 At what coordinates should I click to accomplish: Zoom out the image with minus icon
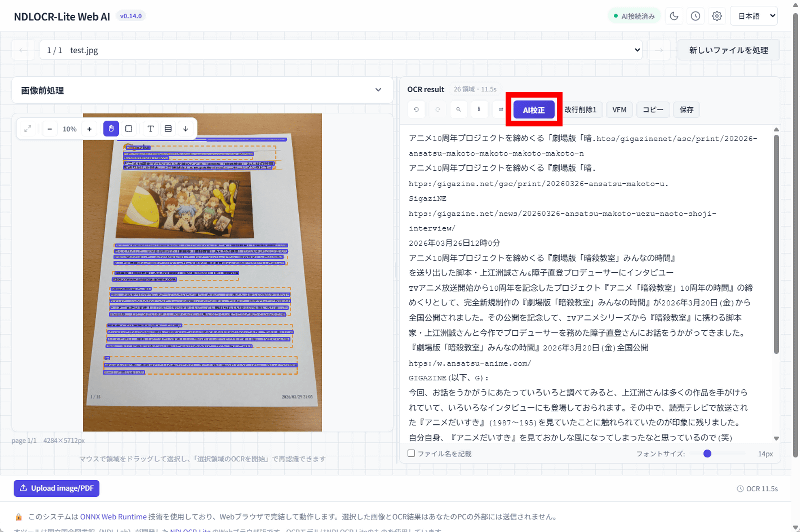pyautogui.click(x=50, y=129)
